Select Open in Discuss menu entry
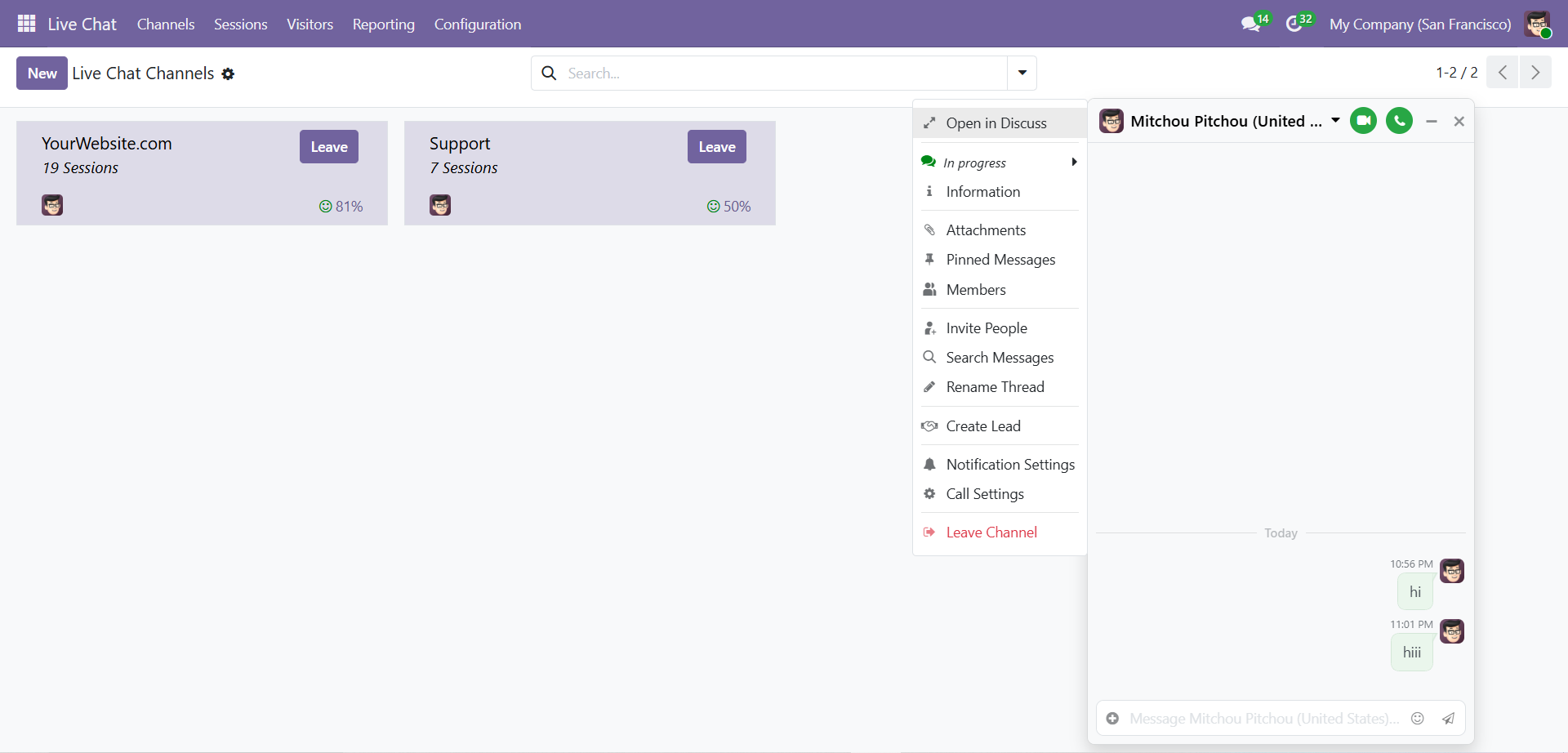This screenshot has width=1568, height=753. click(x=996, y=123)
